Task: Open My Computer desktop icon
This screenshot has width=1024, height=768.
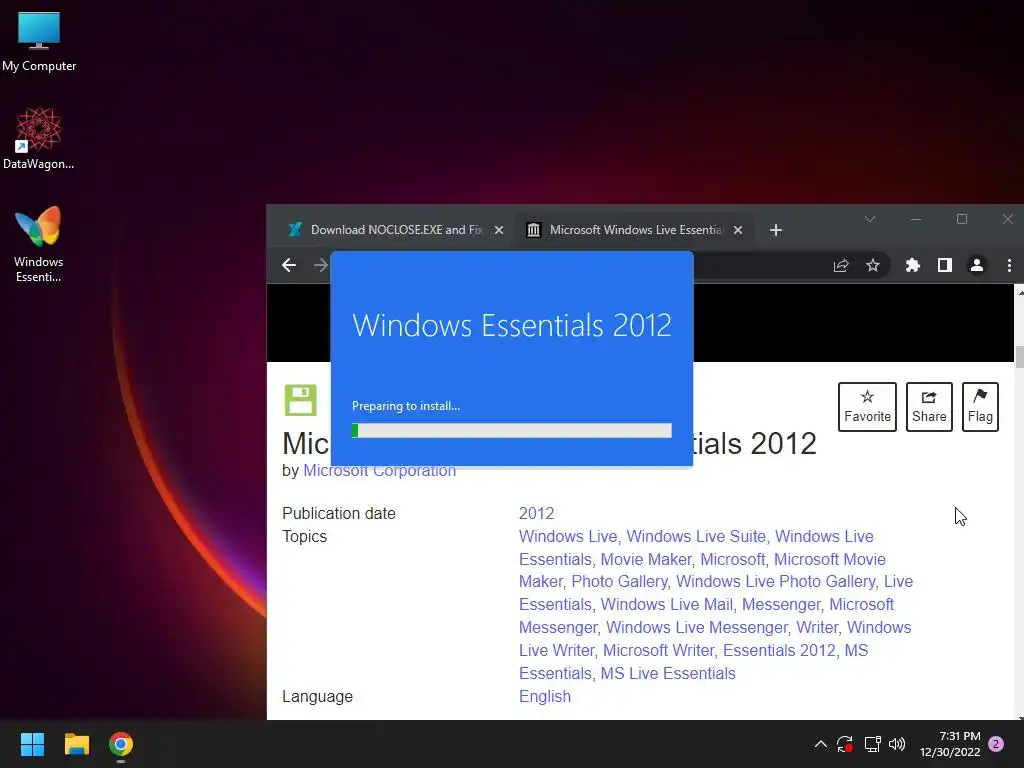Action: tap(39, 40)
